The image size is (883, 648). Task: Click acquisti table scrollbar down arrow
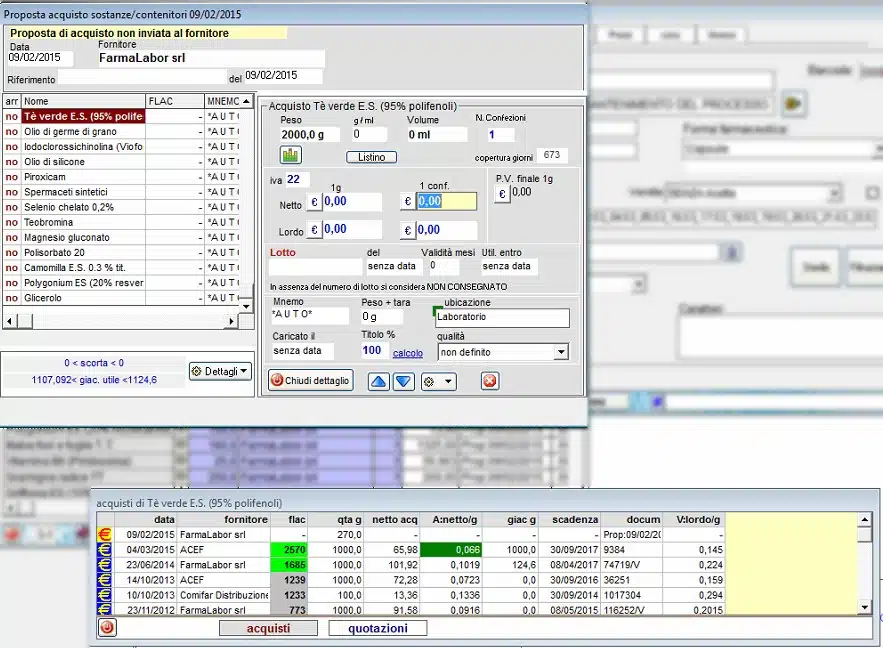[864, 607]
